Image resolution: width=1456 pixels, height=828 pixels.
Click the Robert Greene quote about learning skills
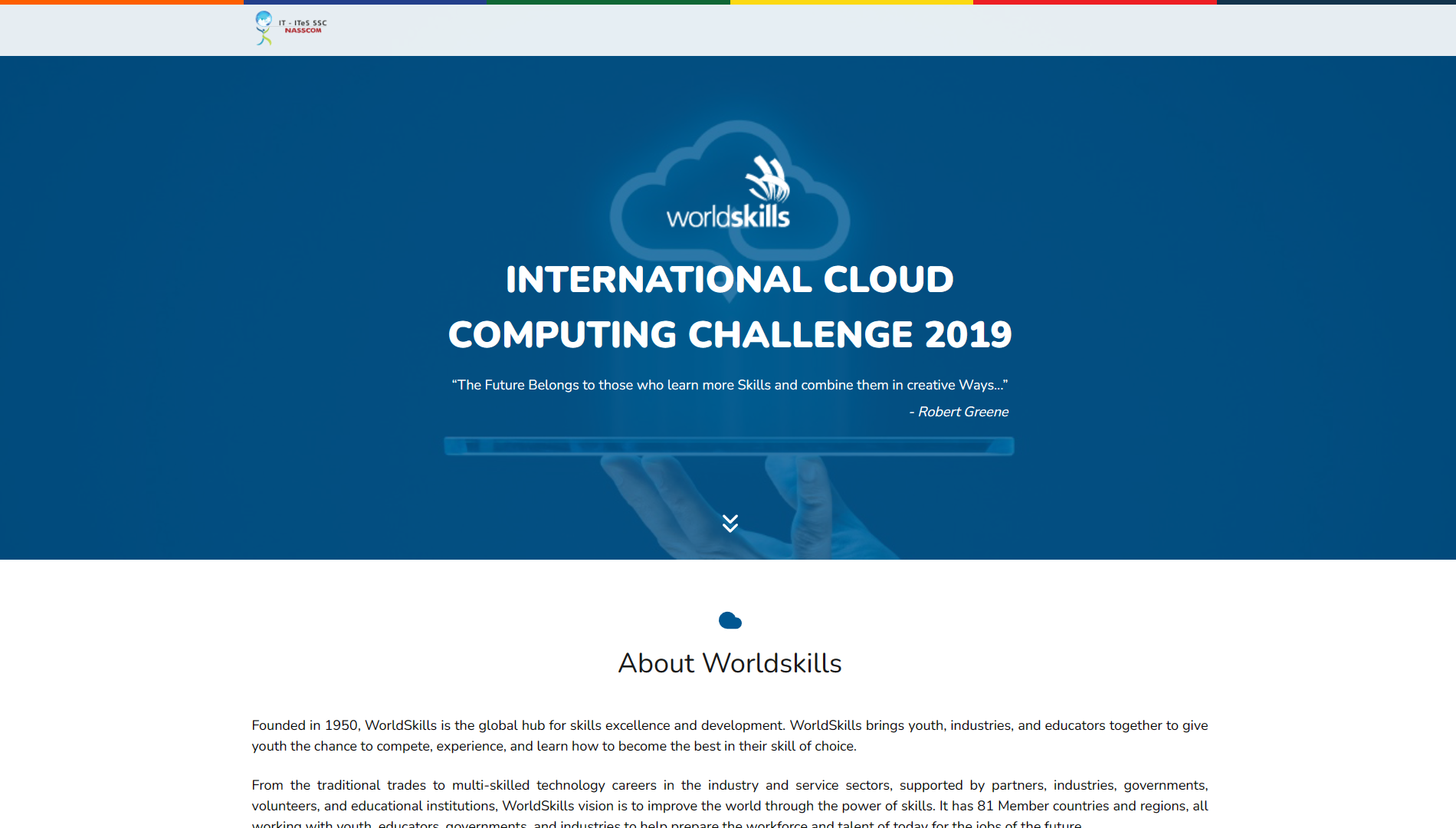(730, 385)
